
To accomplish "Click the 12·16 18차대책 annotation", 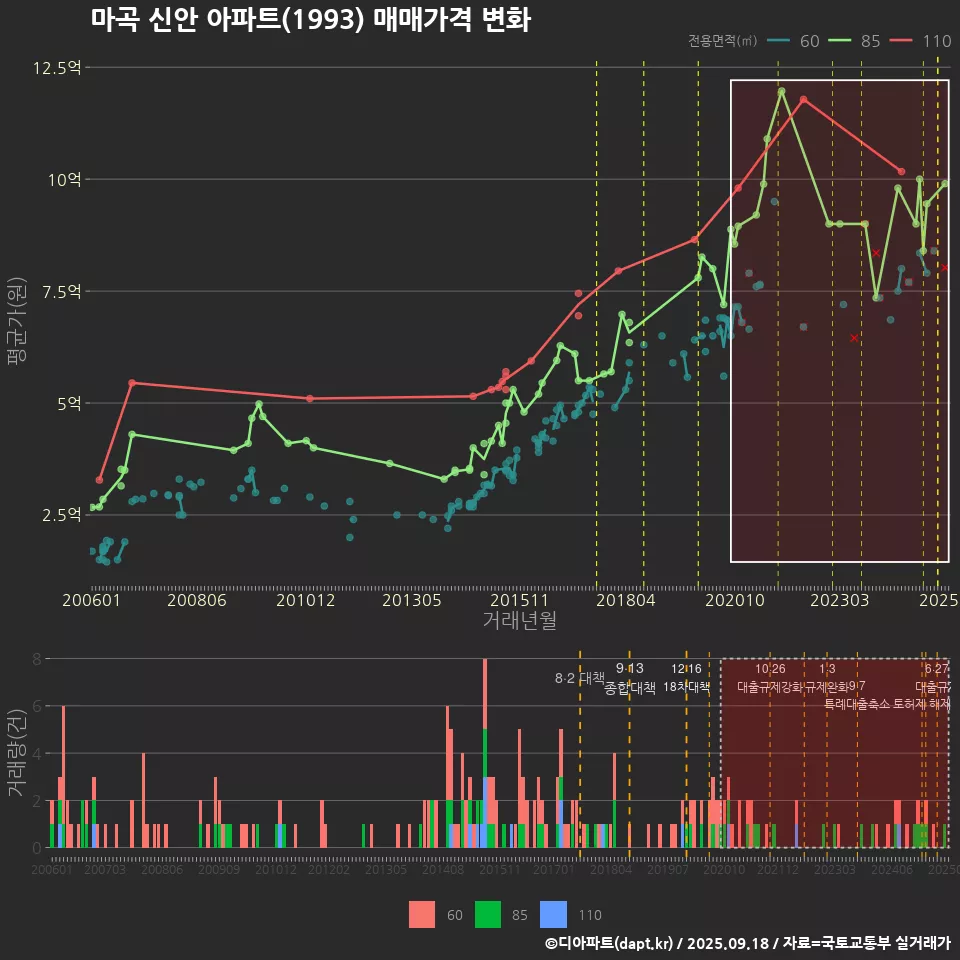I will pos(686,678).
